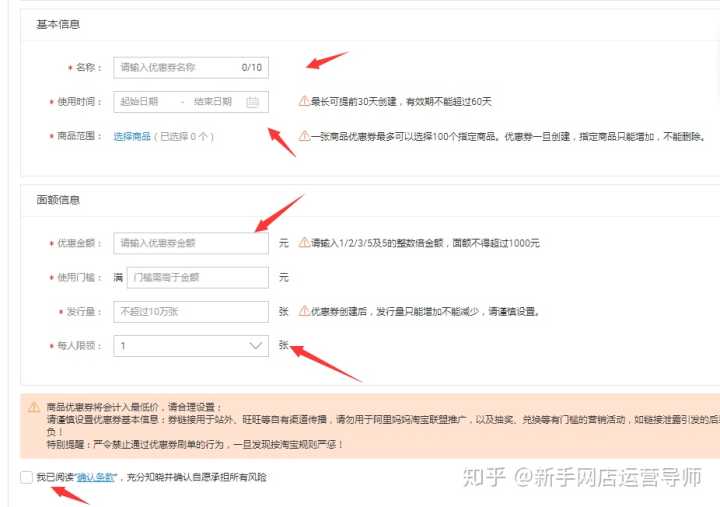The image size is (720, 507).
Task: Click the end date 结束日期 field
Action: [213, 101]
